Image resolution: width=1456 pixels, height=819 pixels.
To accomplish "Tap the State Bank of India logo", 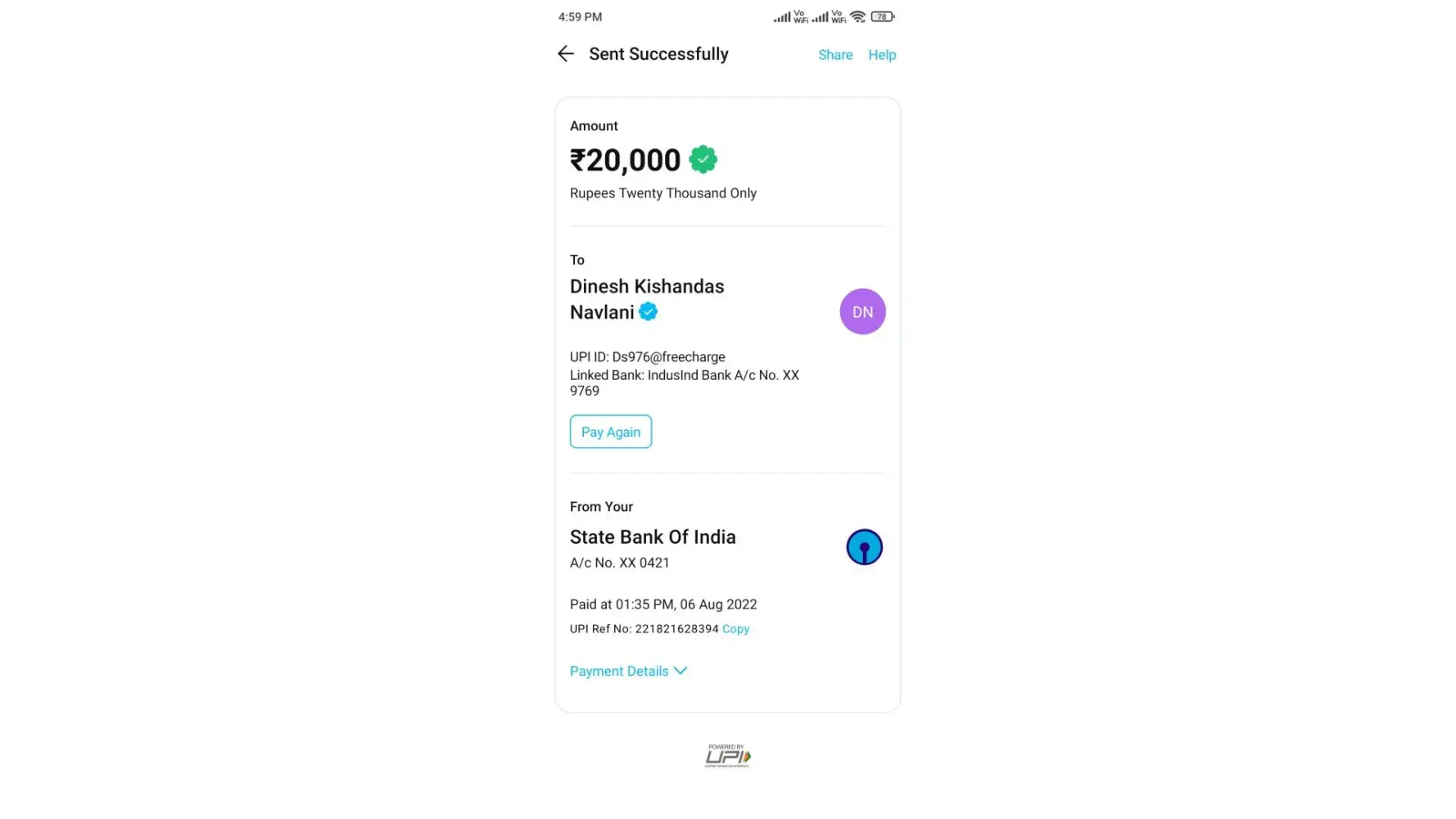I will pos(864,547).
